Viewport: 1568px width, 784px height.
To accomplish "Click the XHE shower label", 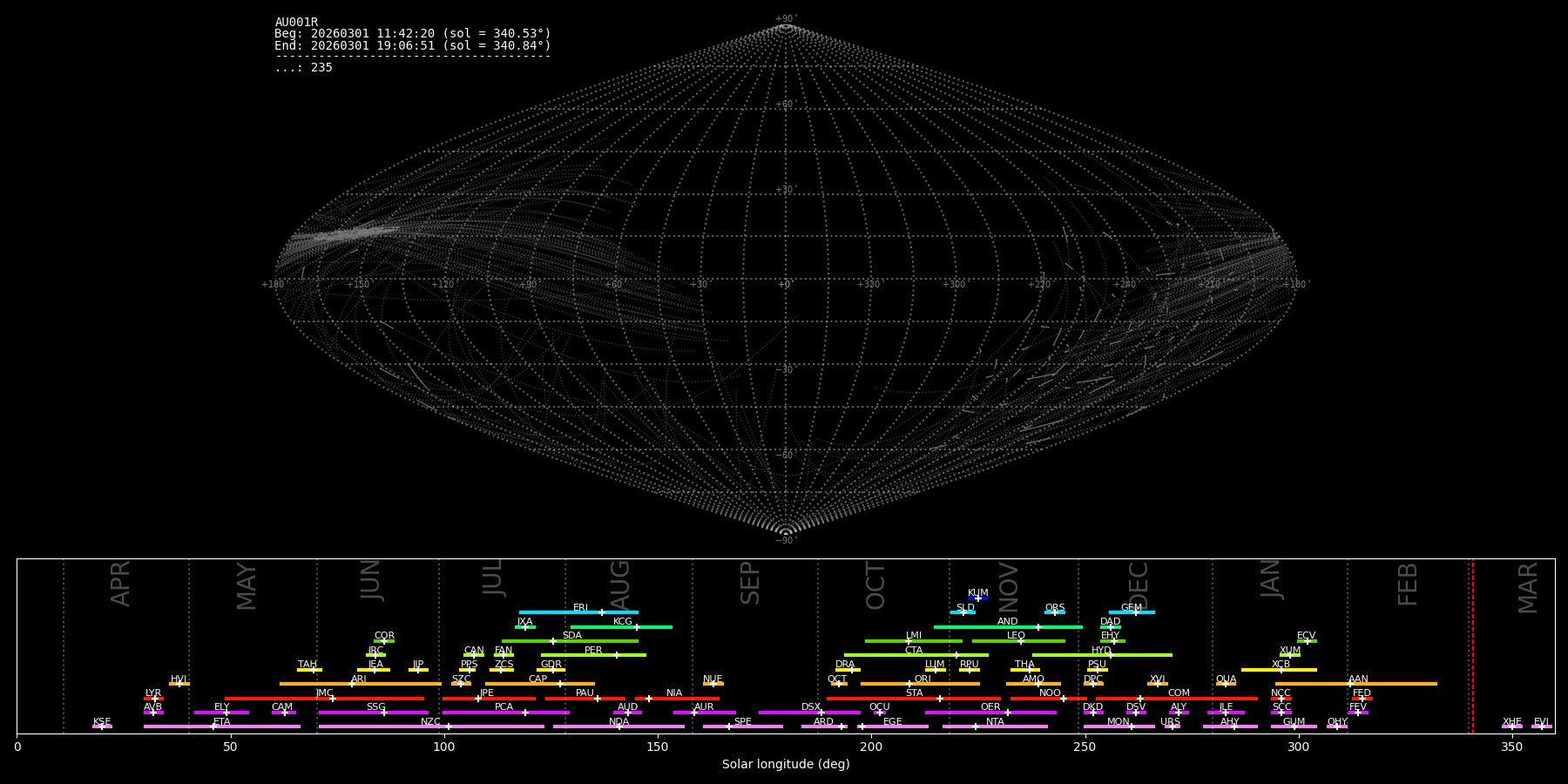I will [x=1512, y=722].
